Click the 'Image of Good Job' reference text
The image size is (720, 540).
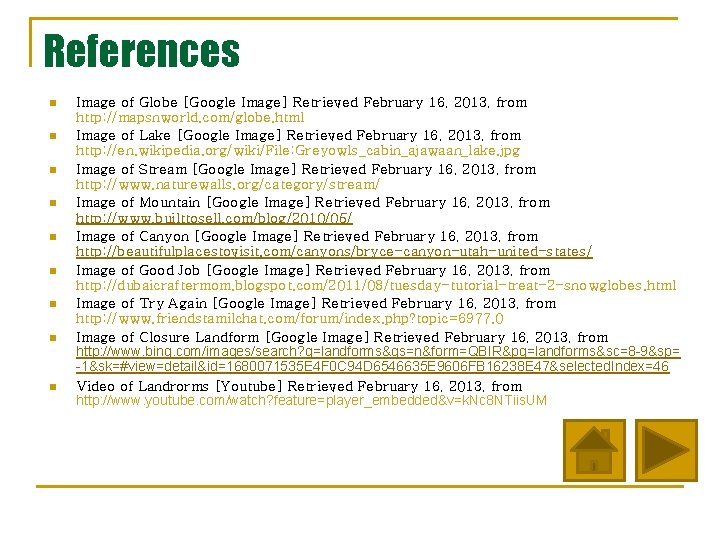[x=313, y=270]
